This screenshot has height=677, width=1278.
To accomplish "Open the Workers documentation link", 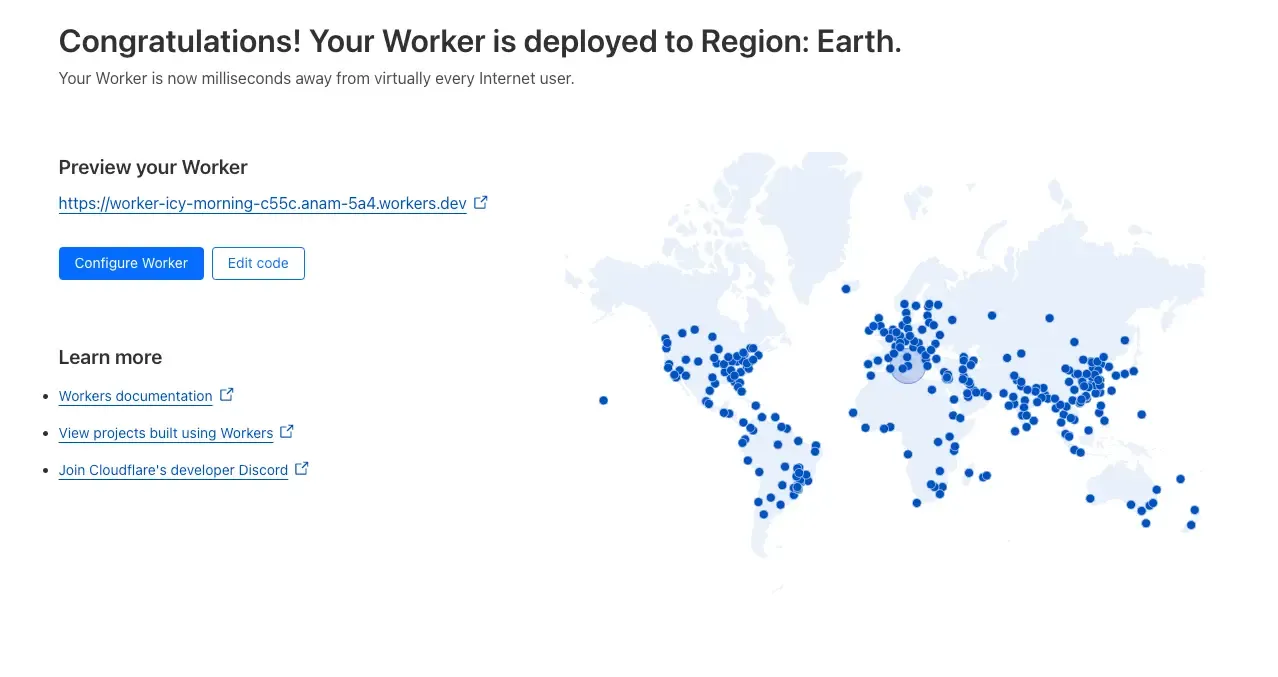I will click(135, 396).
